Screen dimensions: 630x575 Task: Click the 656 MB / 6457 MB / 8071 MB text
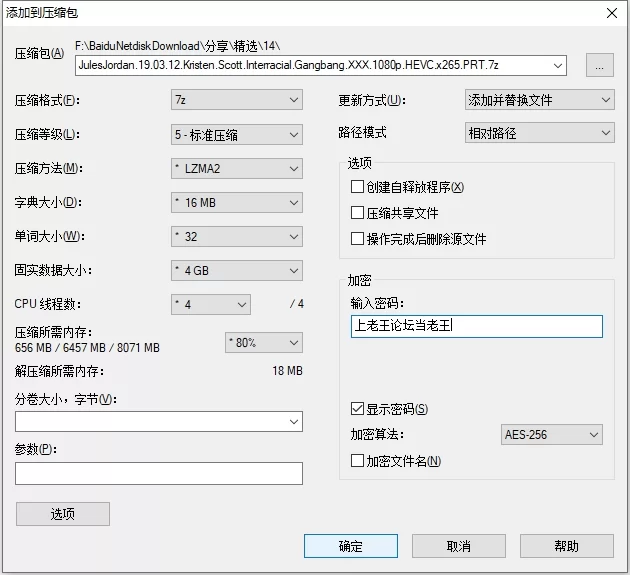(x=87, y=348)
